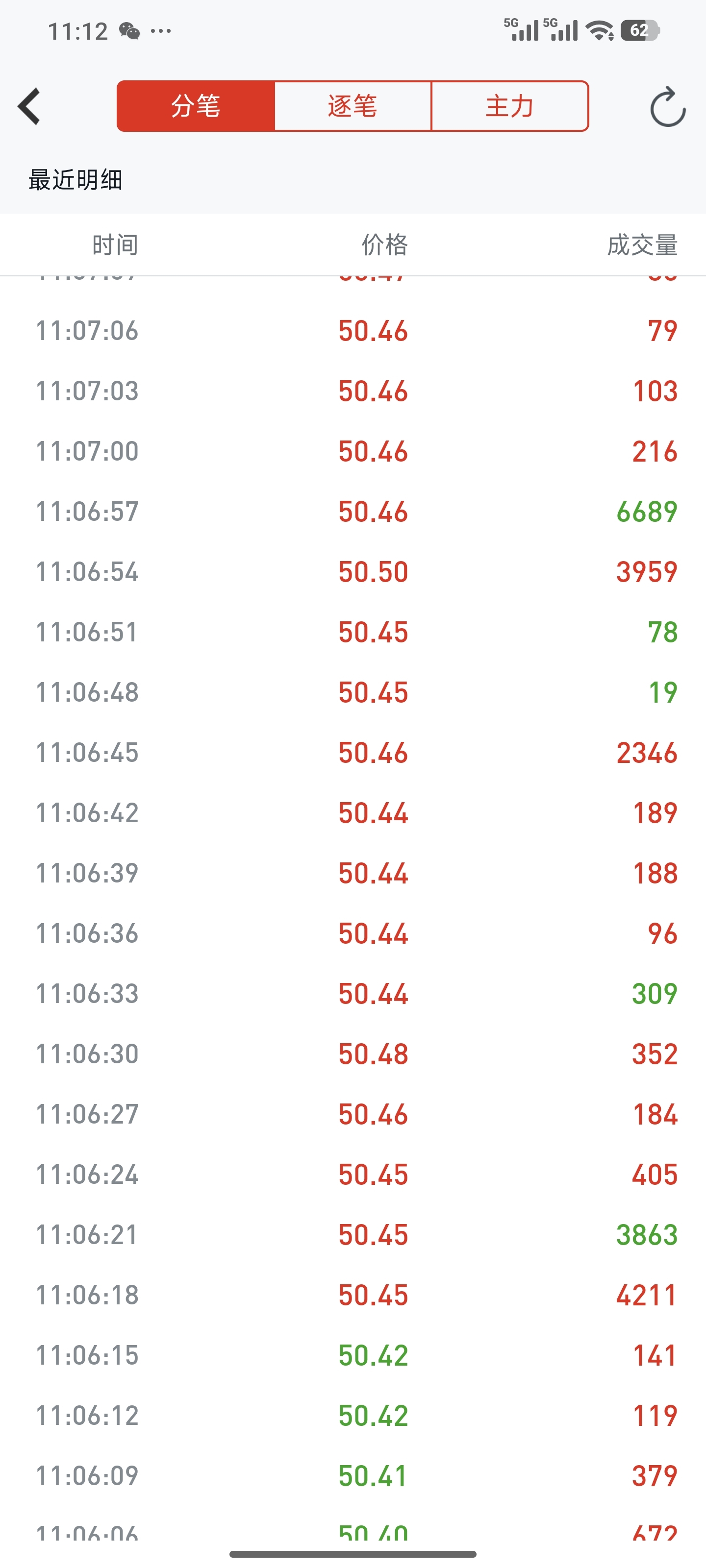Screen dimensions: 706x1568
Task: Tap the 11:06:21 row with volume 3863
Action: [x=353, y=1234]
